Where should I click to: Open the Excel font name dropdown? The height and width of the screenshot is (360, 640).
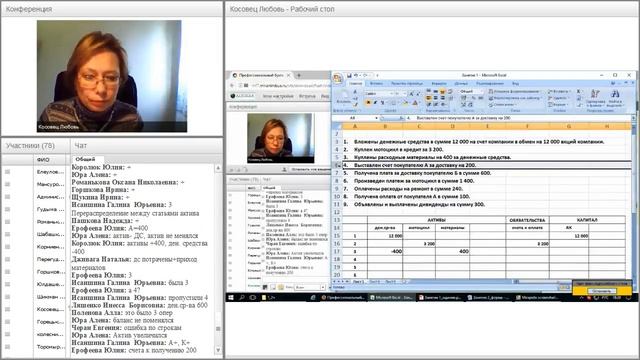click(391, 94)
